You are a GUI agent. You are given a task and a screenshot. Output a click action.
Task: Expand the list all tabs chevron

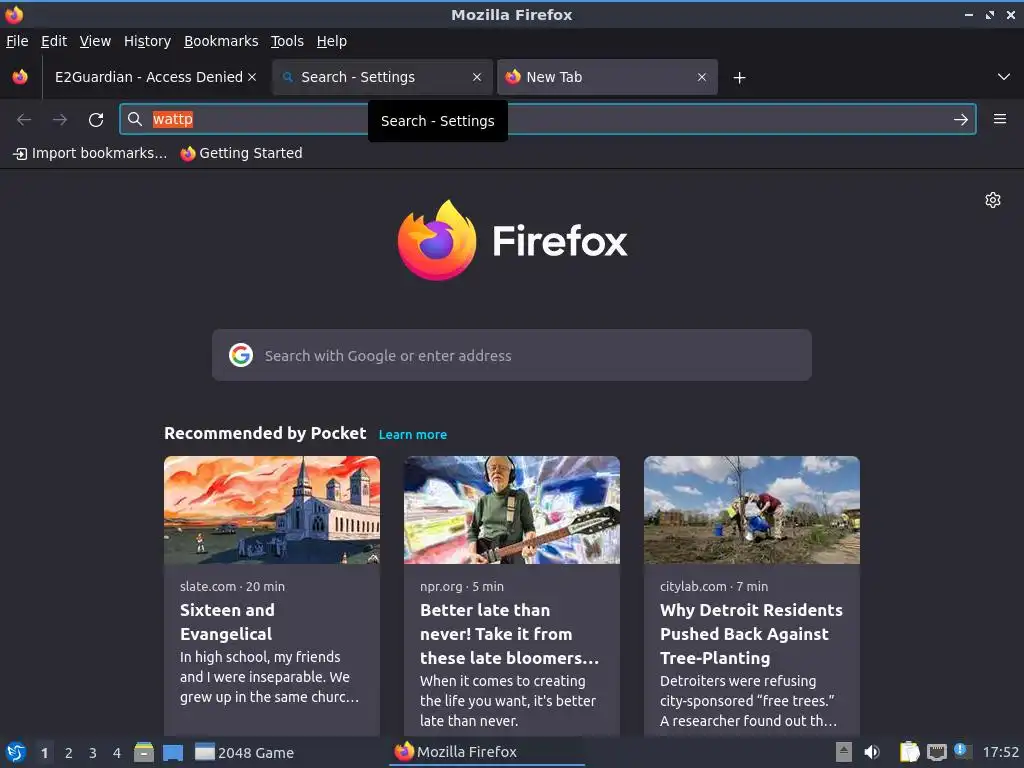(1004, 77)
